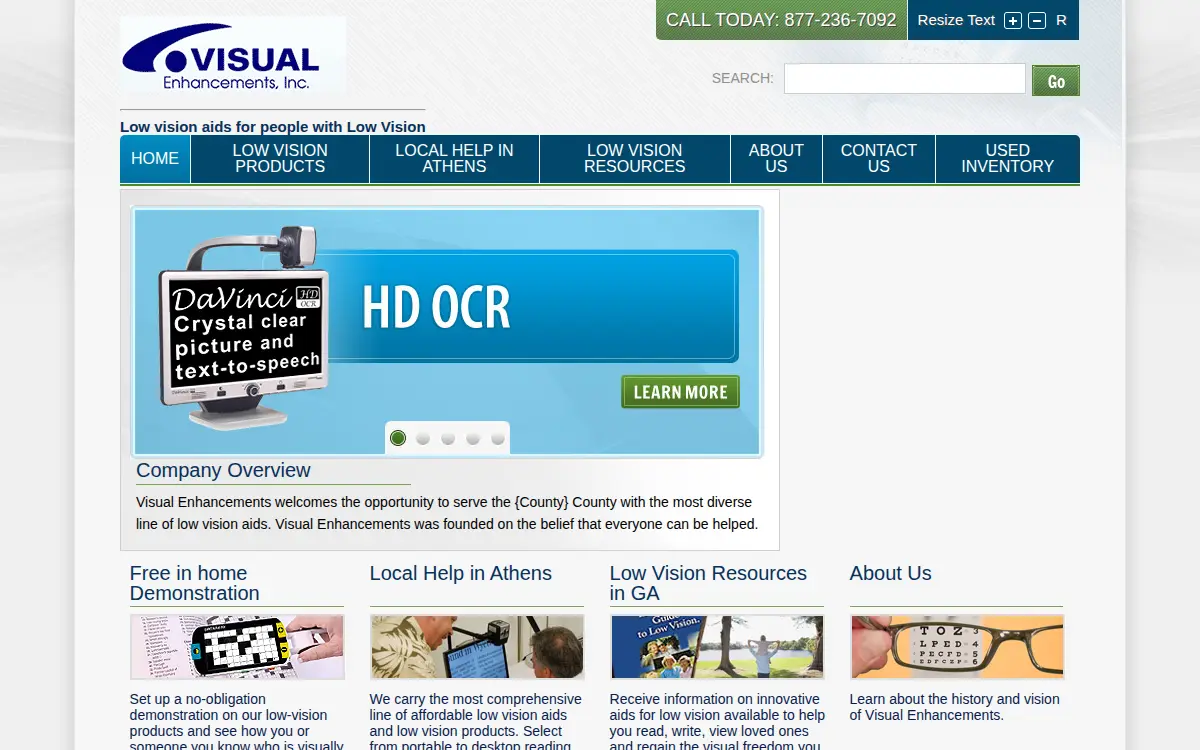Click the Company Overview heading
This screenshot has height=750, width=1200.
click(x=223, y=470)
